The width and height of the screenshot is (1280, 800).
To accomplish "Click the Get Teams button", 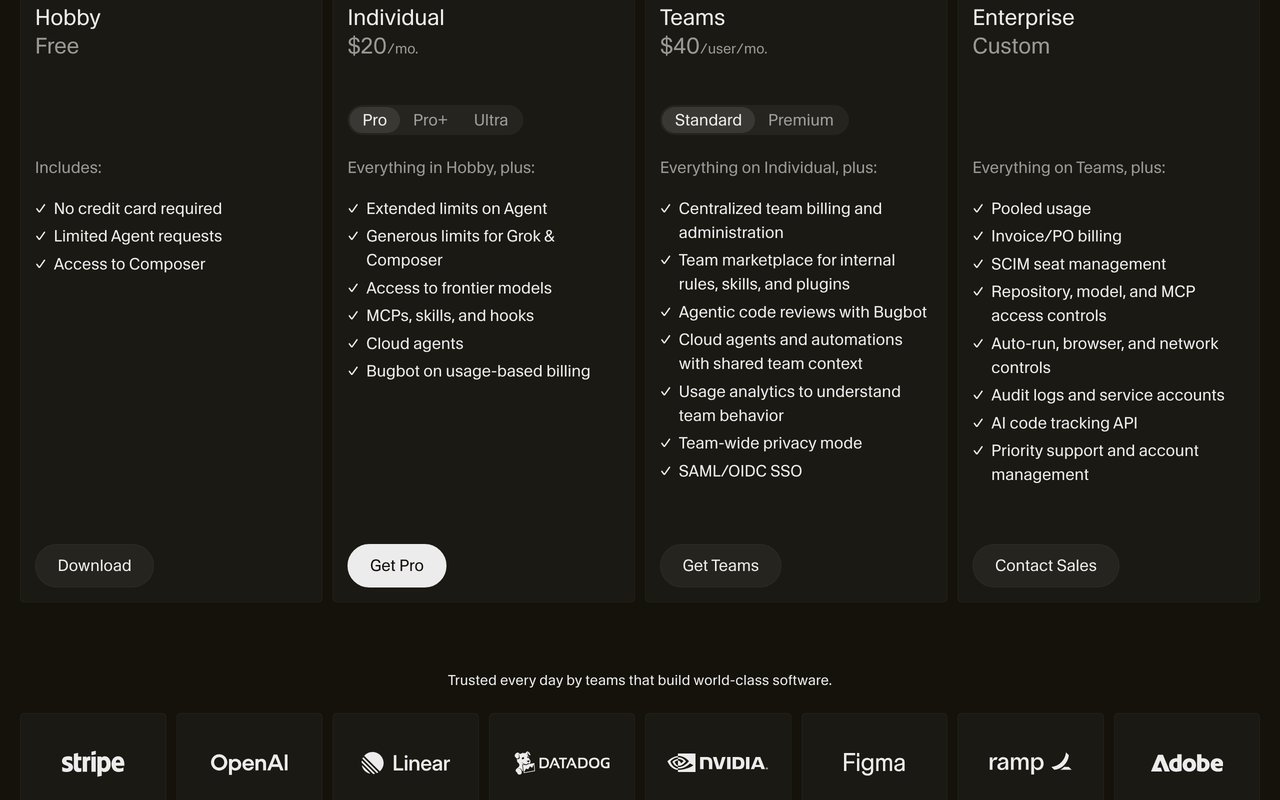I will click(720, 566).
